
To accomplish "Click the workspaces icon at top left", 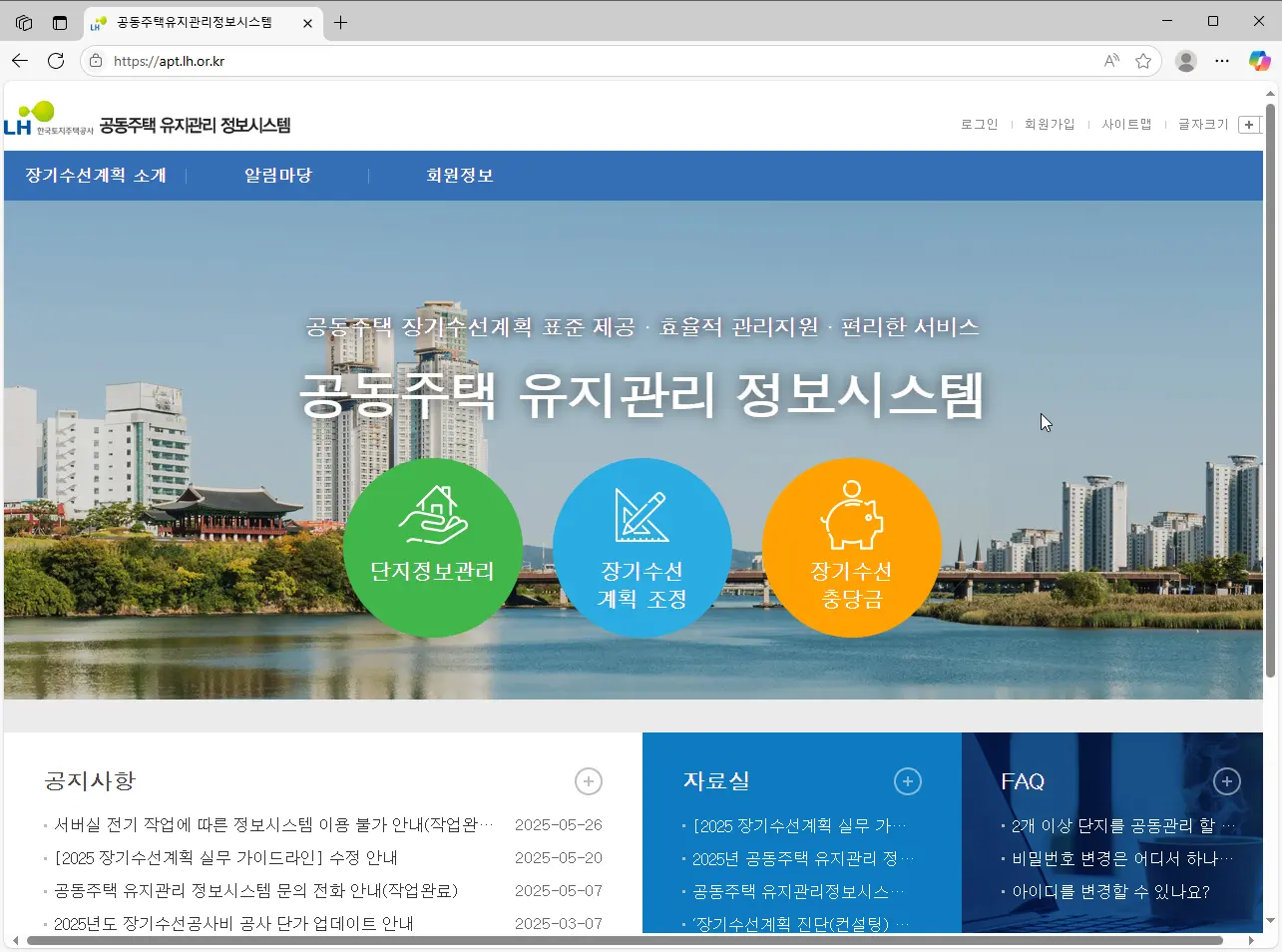I will [x=22, y=22].
